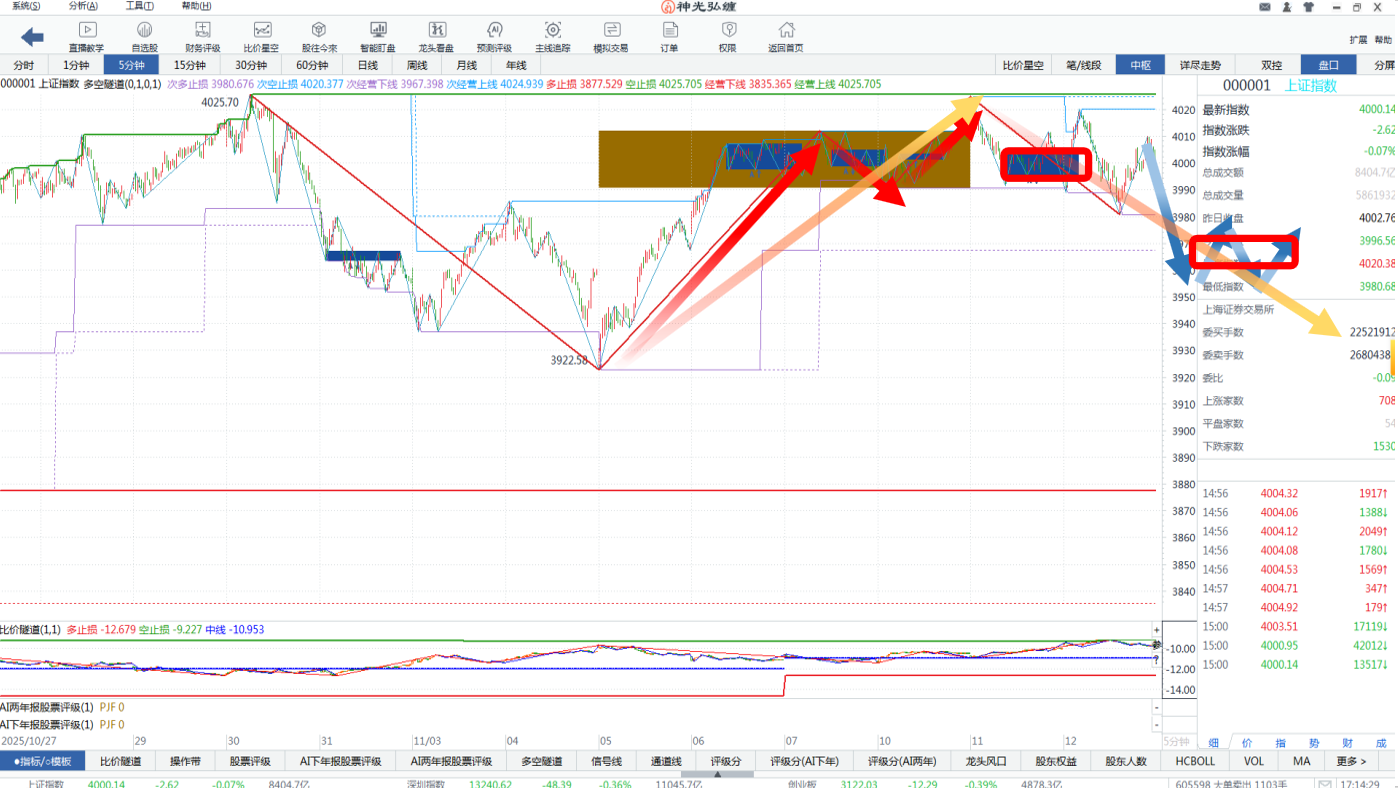This screenshot has height=788, width=1398.
Task: Select the HCBOLL indicator tab
Action: 1195,761
